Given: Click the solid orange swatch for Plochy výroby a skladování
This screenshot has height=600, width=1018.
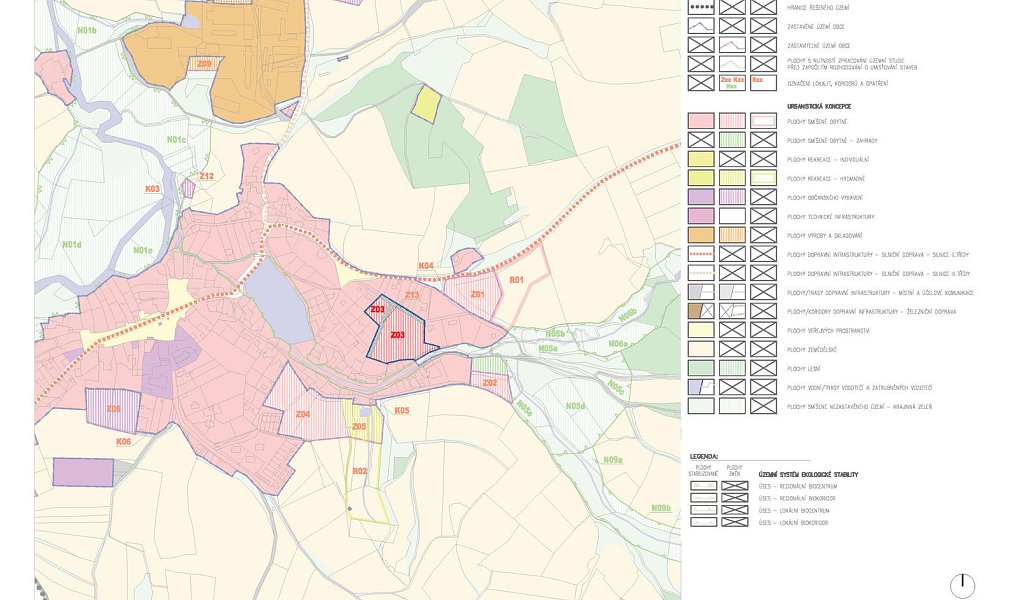Looking at the screenshot, I should [701, 234].
